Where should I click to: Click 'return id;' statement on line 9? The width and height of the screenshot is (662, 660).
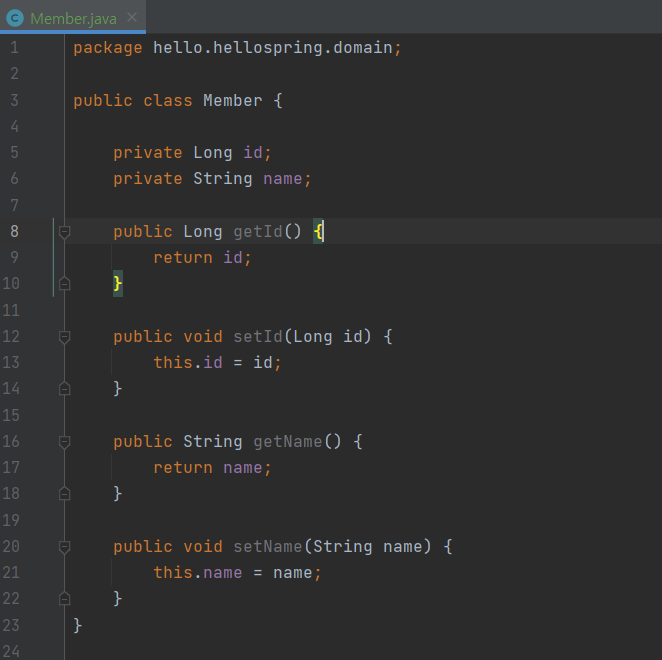pos(202,257)
